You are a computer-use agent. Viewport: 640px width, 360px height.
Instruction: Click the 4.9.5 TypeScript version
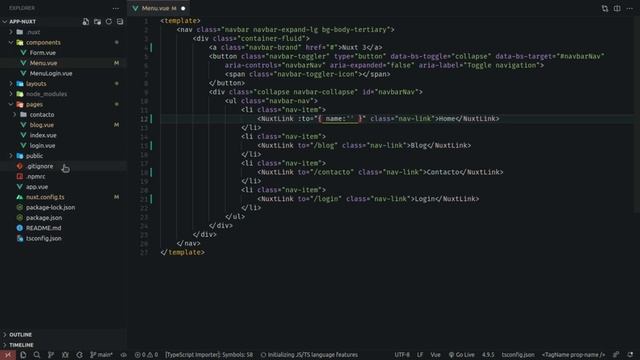tap(488, 355)
